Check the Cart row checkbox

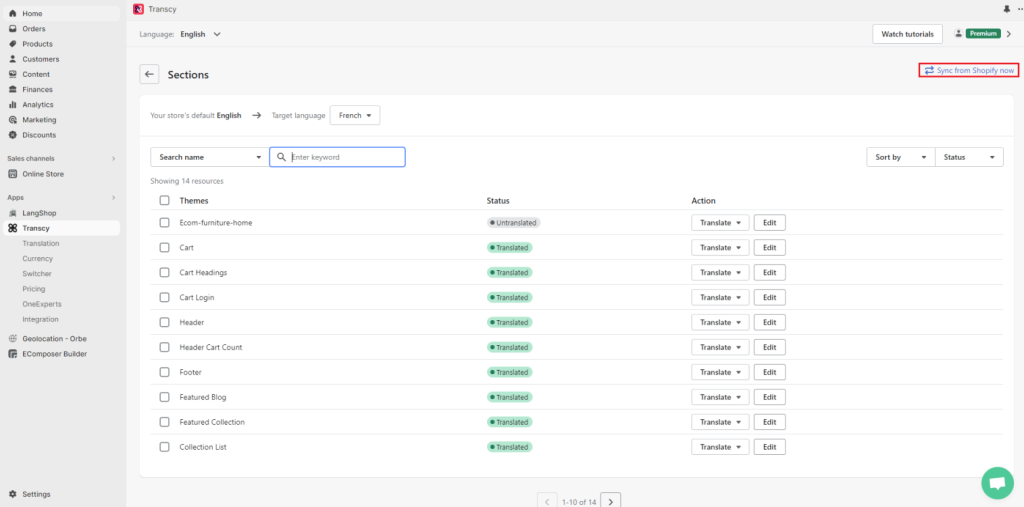coord(165,248)
